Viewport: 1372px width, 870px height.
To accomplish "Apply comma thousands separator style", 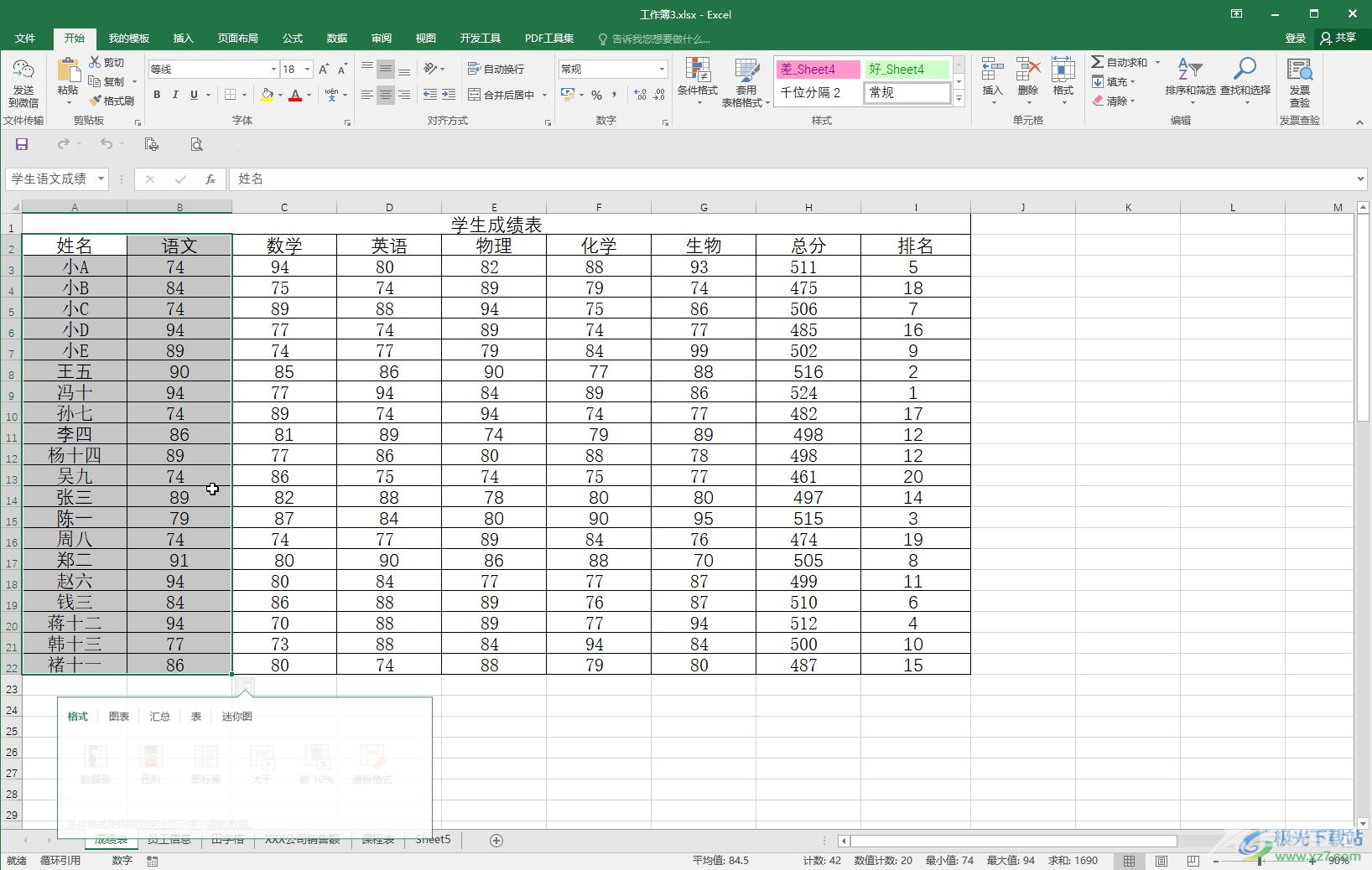I will 615,95.
